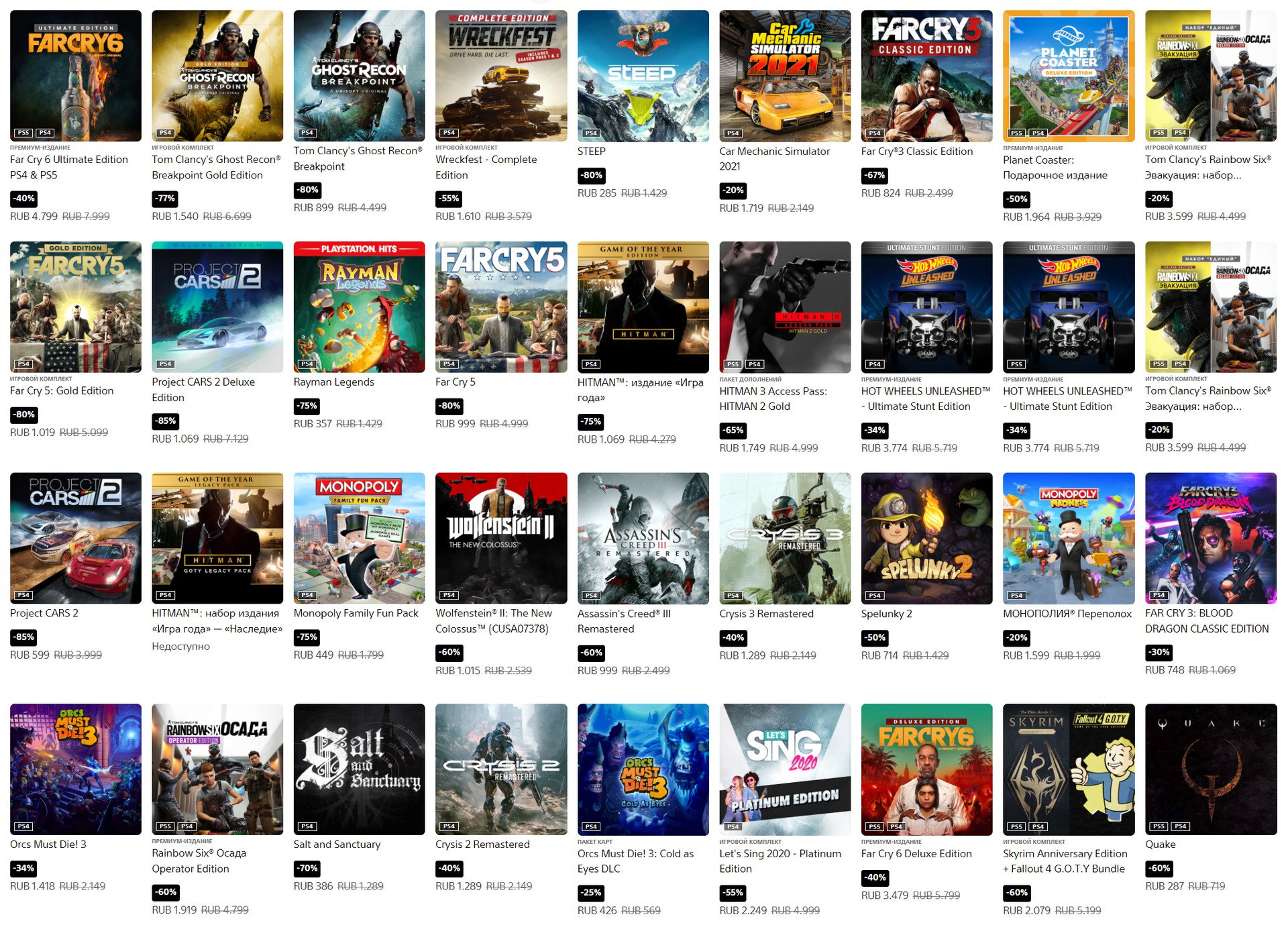Open the STEEP game cover
Screen dimensions: 1288x925
(x=643, y=76)
